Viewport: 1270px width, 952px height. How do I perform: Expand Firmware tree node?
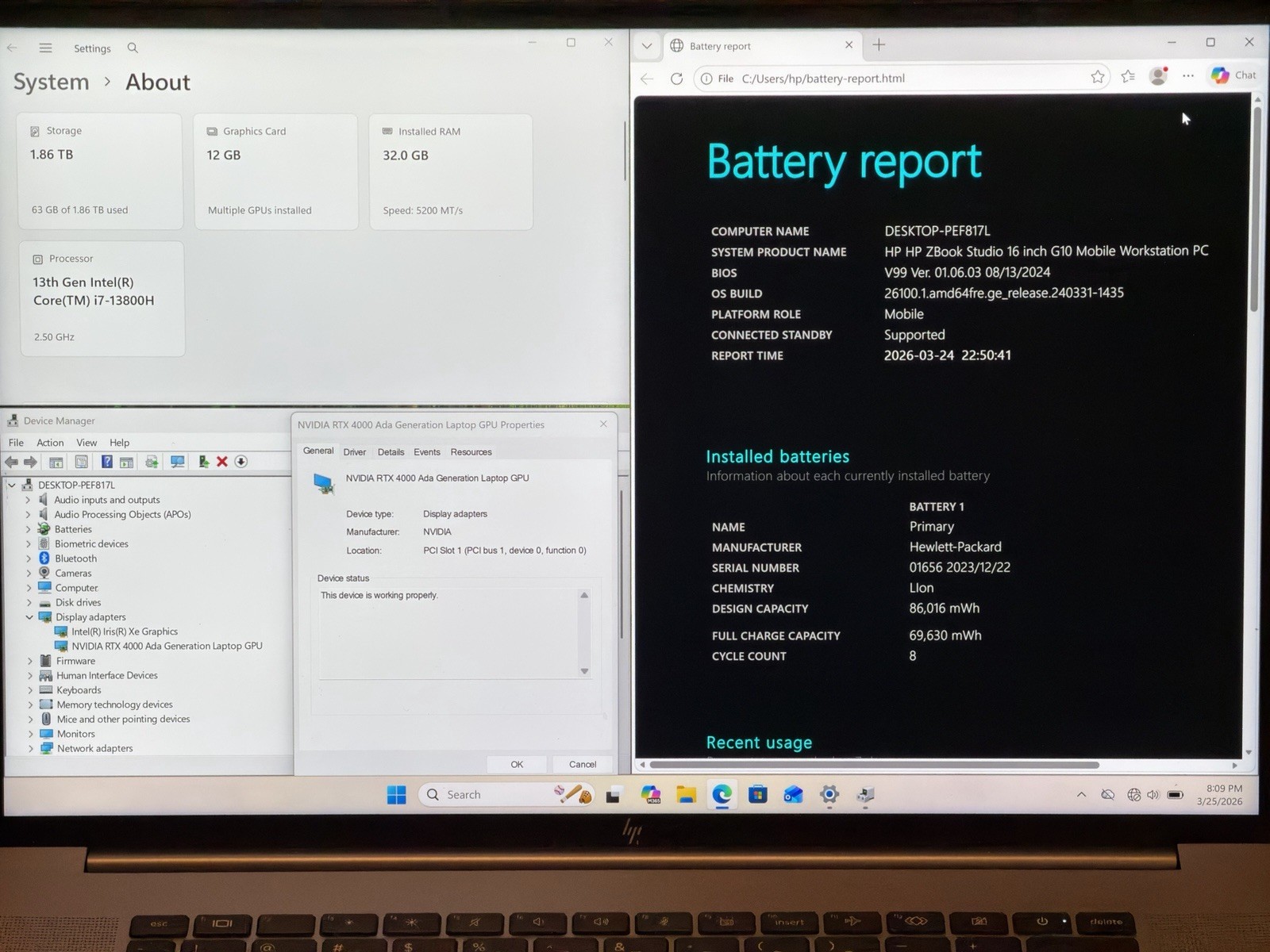pyautogui.click(x=30, y=661)
